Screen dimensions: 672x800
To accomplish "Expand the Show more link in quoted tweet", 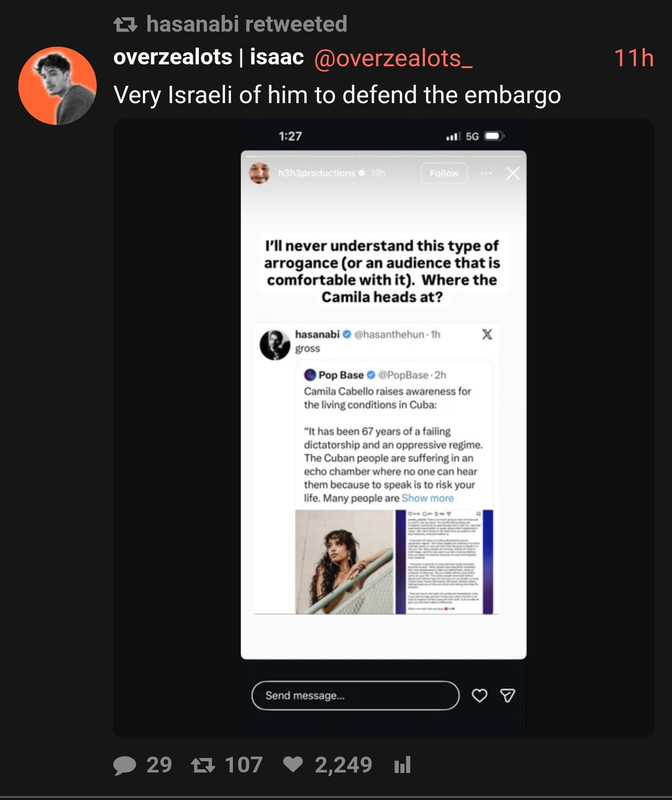I will [x=428, y=498].
